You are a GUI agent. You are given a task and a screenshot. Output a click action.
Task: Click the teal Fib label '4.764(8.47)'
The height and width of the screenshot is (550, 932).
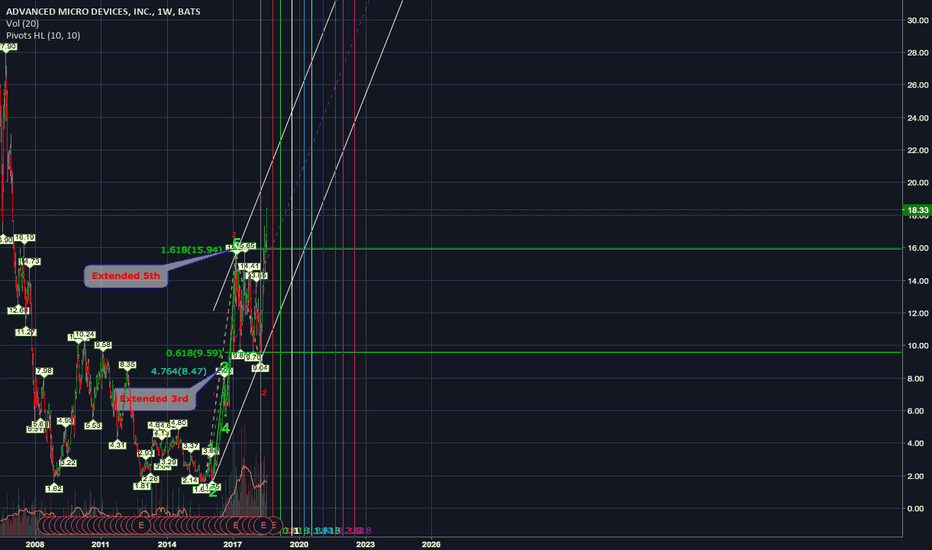[179, 372]
